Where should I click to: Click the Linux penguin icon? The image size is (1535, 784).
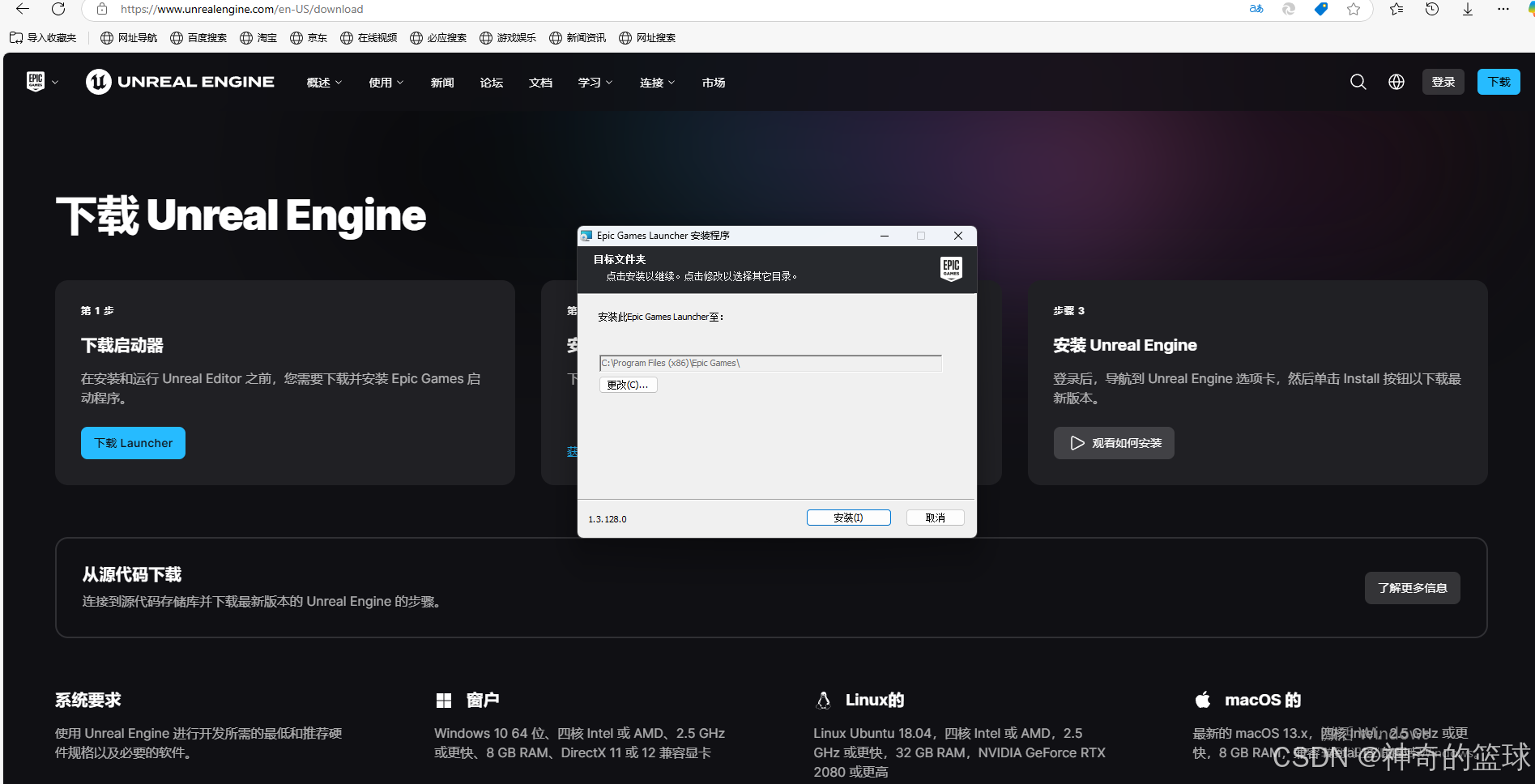[x=823, y=700]
